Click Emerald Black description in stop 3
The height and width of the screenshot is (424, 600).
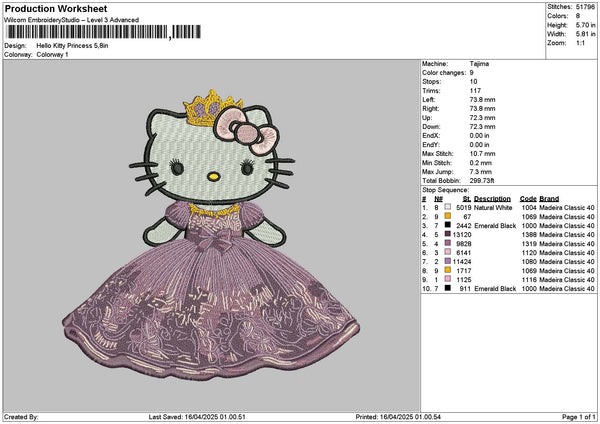495,226
